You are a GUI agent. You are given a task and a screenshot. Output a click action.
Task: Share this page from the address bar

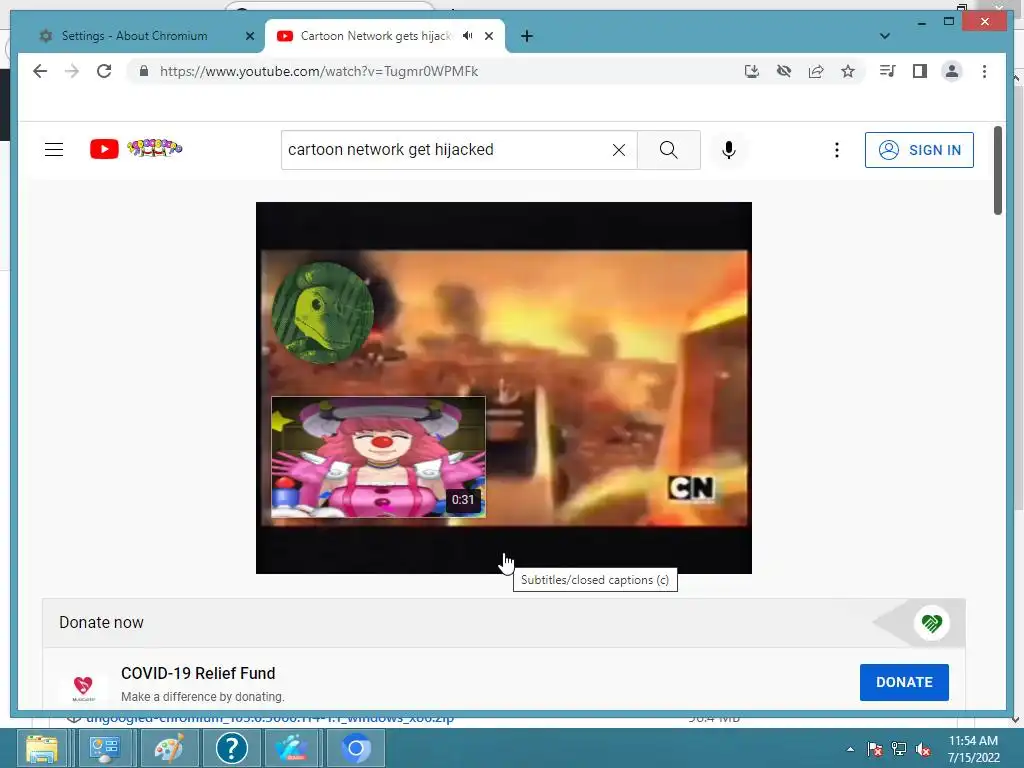pos(816,71)
